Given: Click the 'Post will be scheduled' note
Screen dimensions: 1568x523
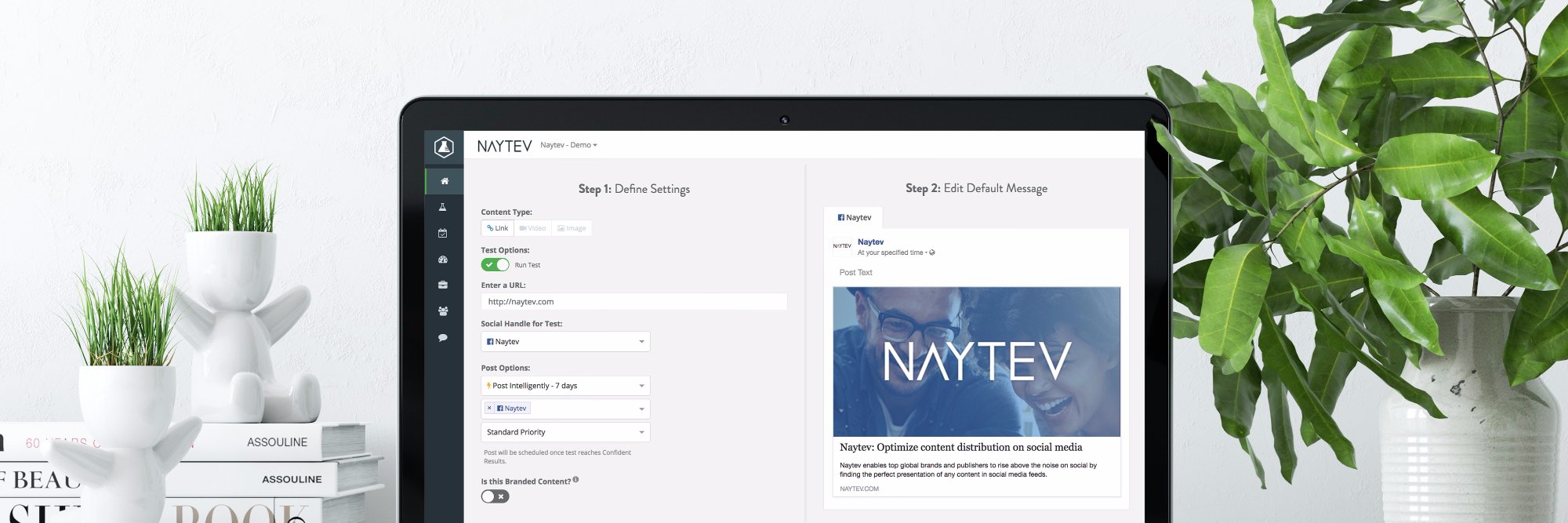Looking at the screenshot, I should pos(557,456).
